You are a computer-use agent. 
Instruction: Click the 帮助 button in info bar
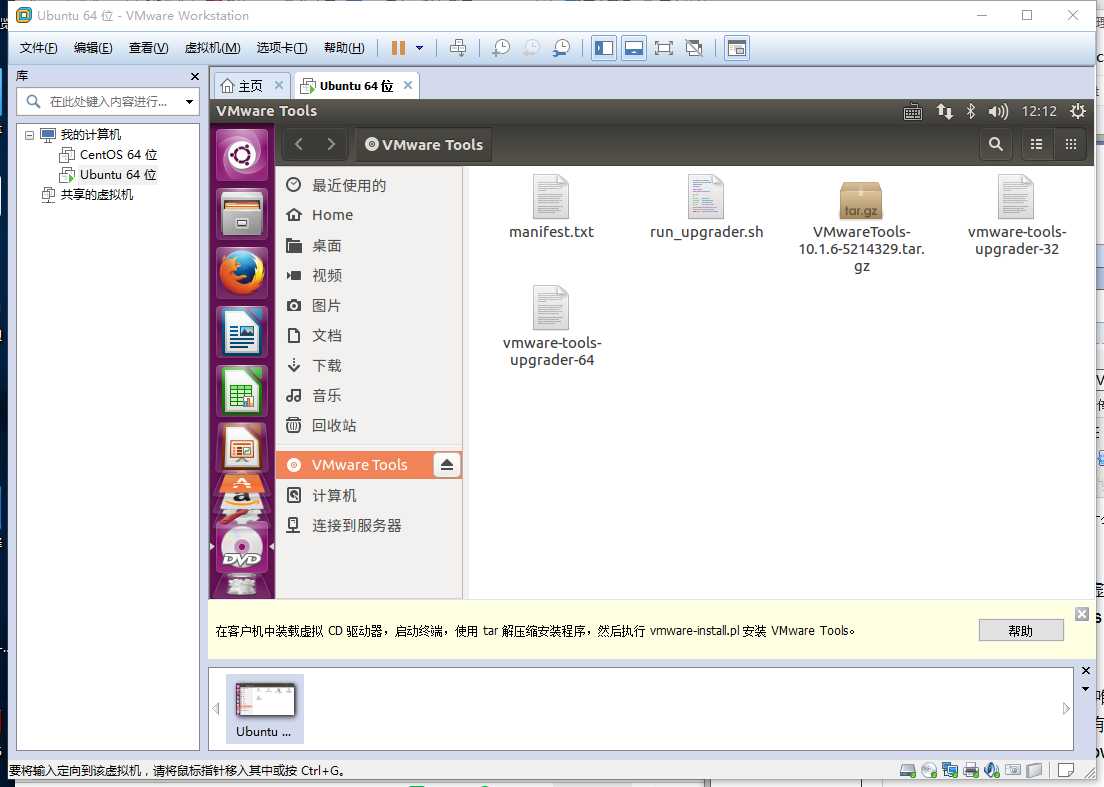1021,631
